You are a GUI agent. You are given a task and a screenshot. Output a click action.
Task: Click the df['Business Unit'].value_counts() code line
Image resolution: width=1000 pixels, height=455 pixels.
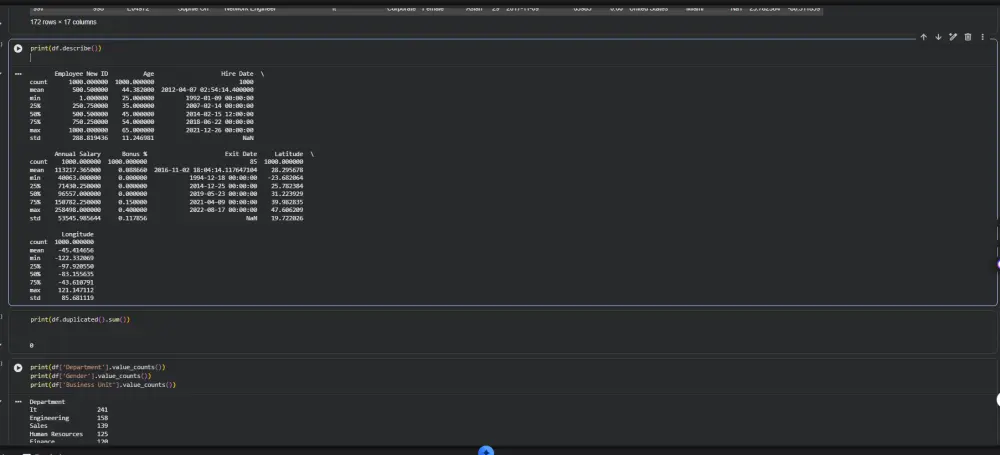103,385
